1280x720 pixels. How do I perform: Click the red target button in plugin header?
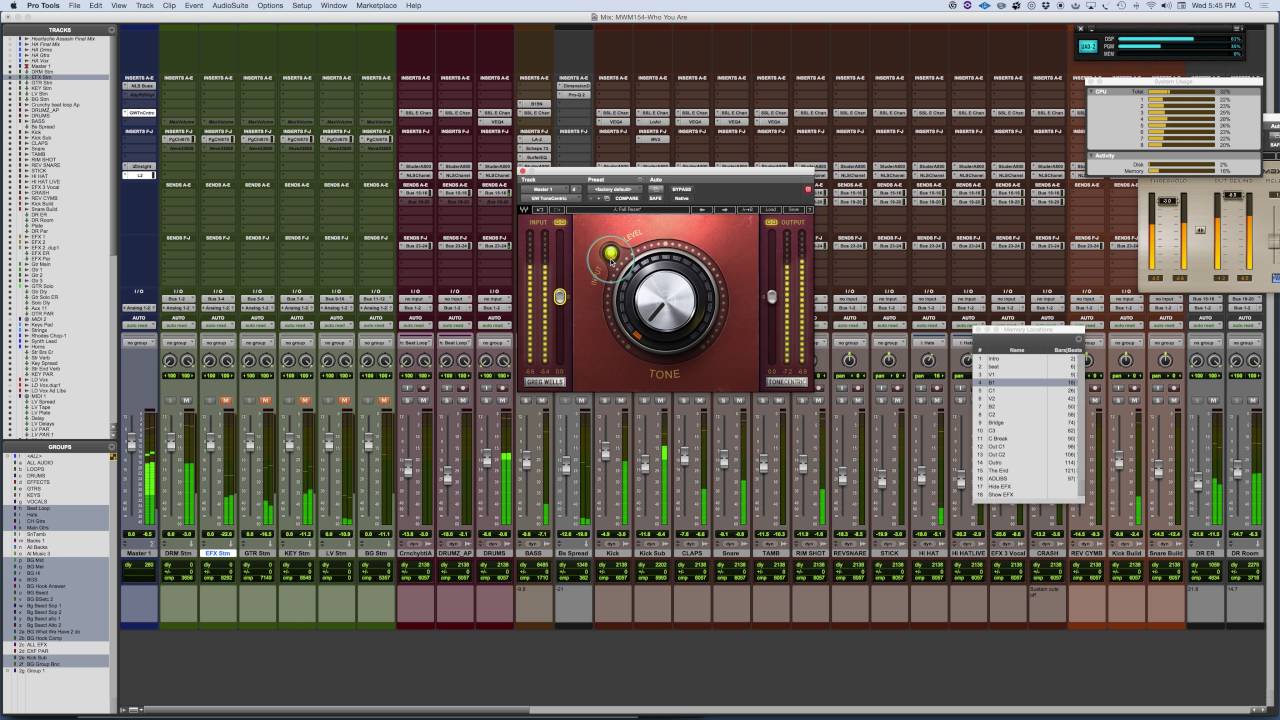pos(808,189)
